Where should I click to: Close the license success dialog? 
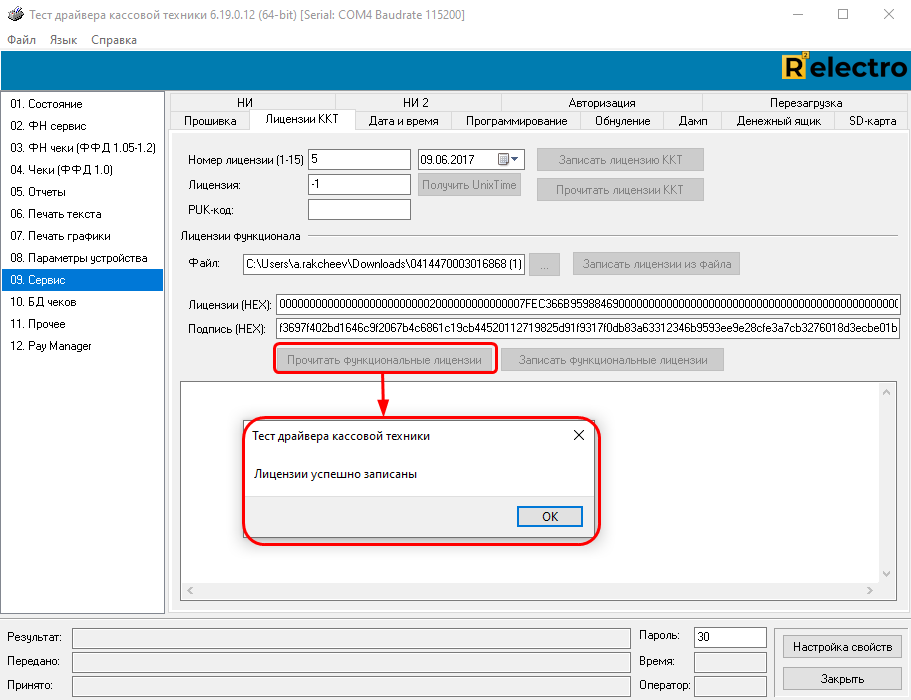pyautogui.click(x=578, y=436)
